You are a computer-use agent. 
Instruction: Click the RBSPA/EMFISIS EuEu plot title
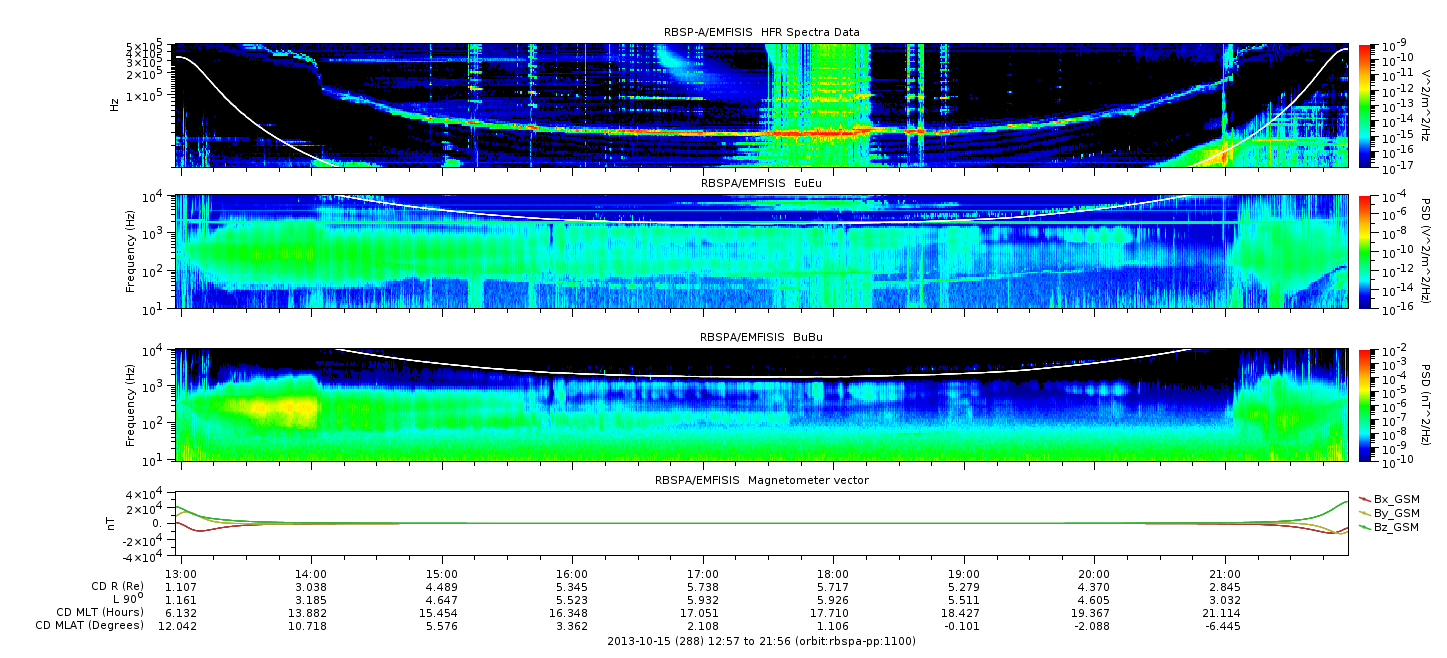[x=761, y=184]
